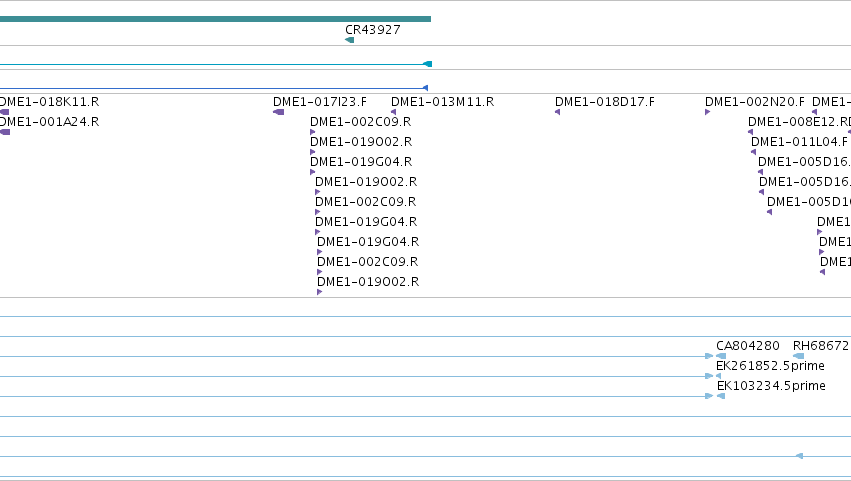Click the DME1-013M11.R label
This screenshot has width=851, height=481.
tap(442, 102)
